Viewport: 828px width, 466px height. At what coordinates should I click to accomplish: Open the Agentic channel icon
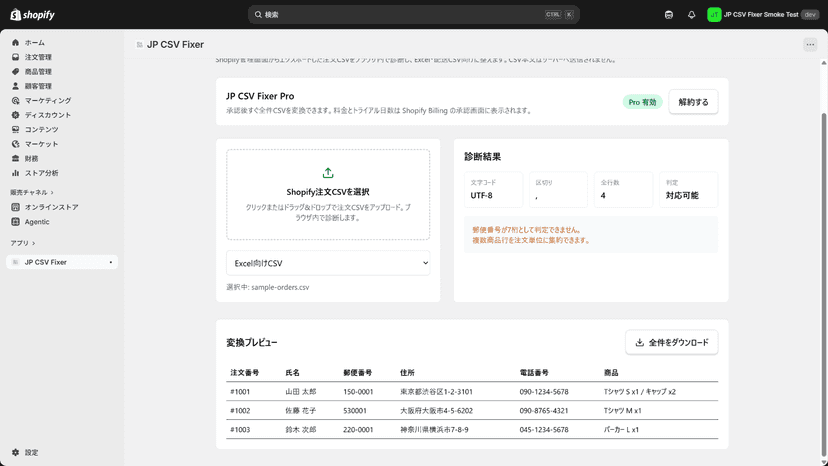(15, 222)
